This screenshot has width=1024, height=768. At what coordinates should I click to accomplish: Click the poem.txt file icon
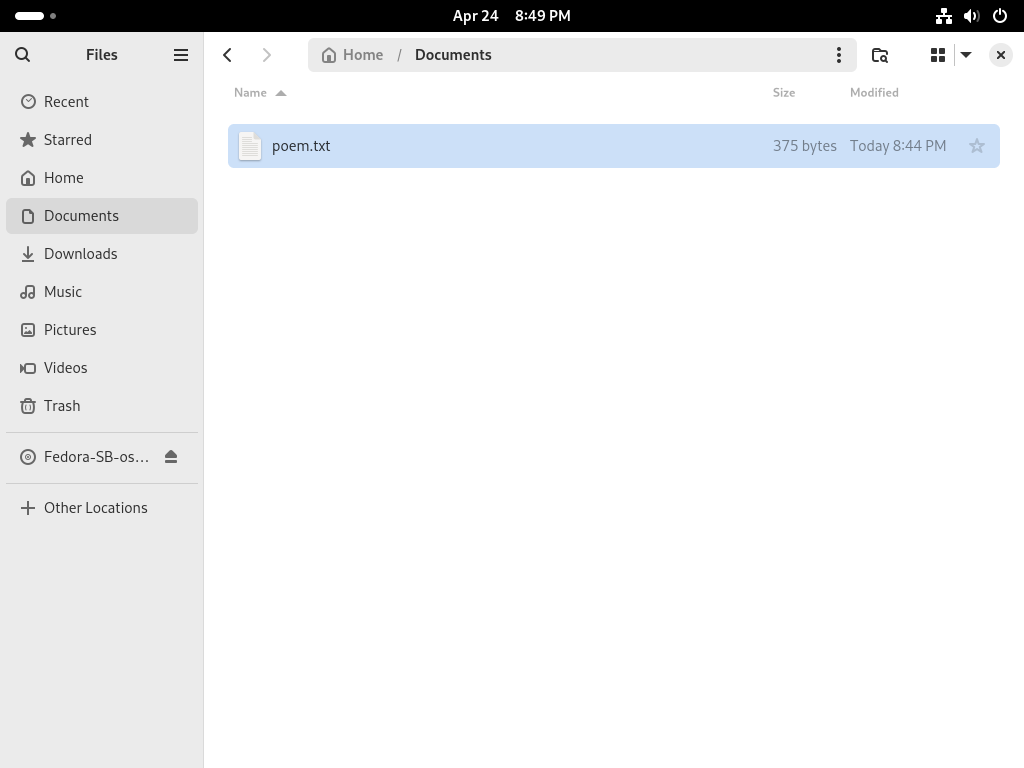point(249,146)
